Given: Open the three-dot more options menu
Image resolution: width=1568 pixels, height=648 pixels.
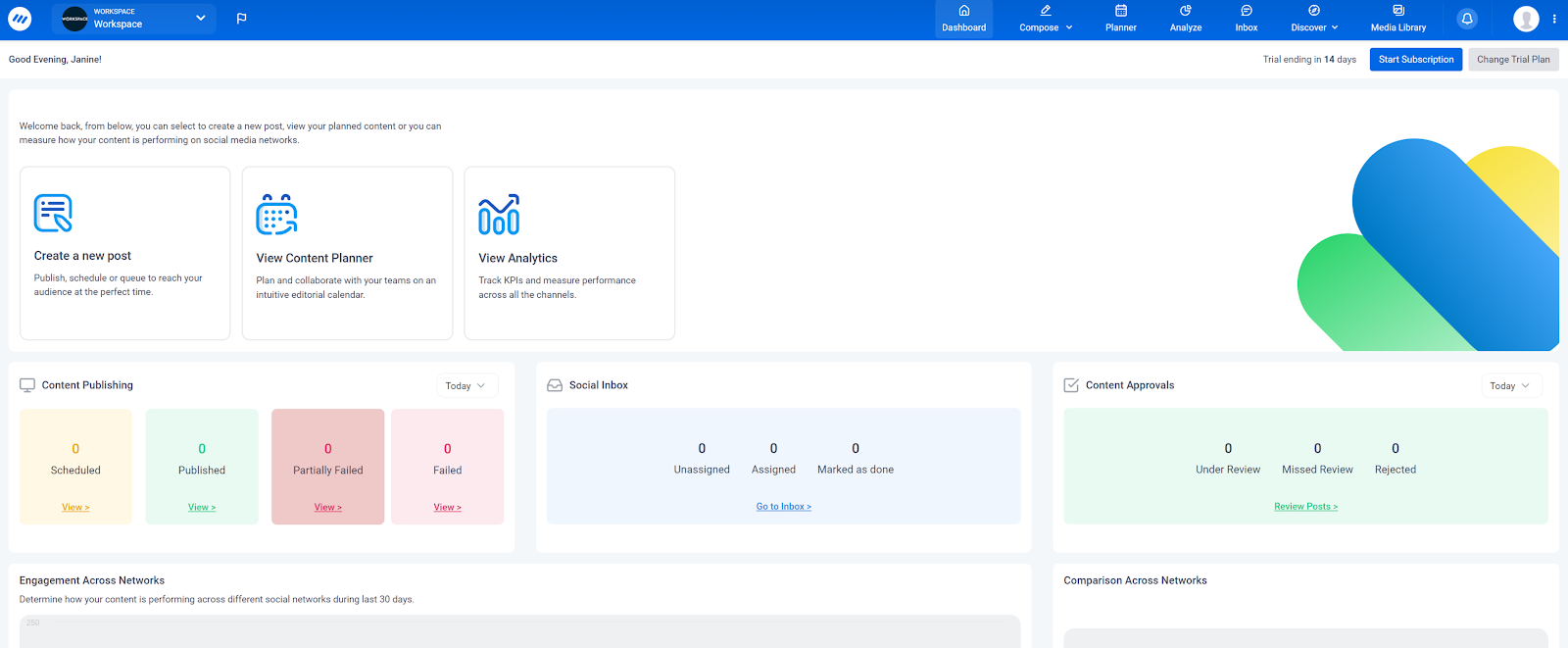Looking at the screenshot, I should coord(1554,19).
